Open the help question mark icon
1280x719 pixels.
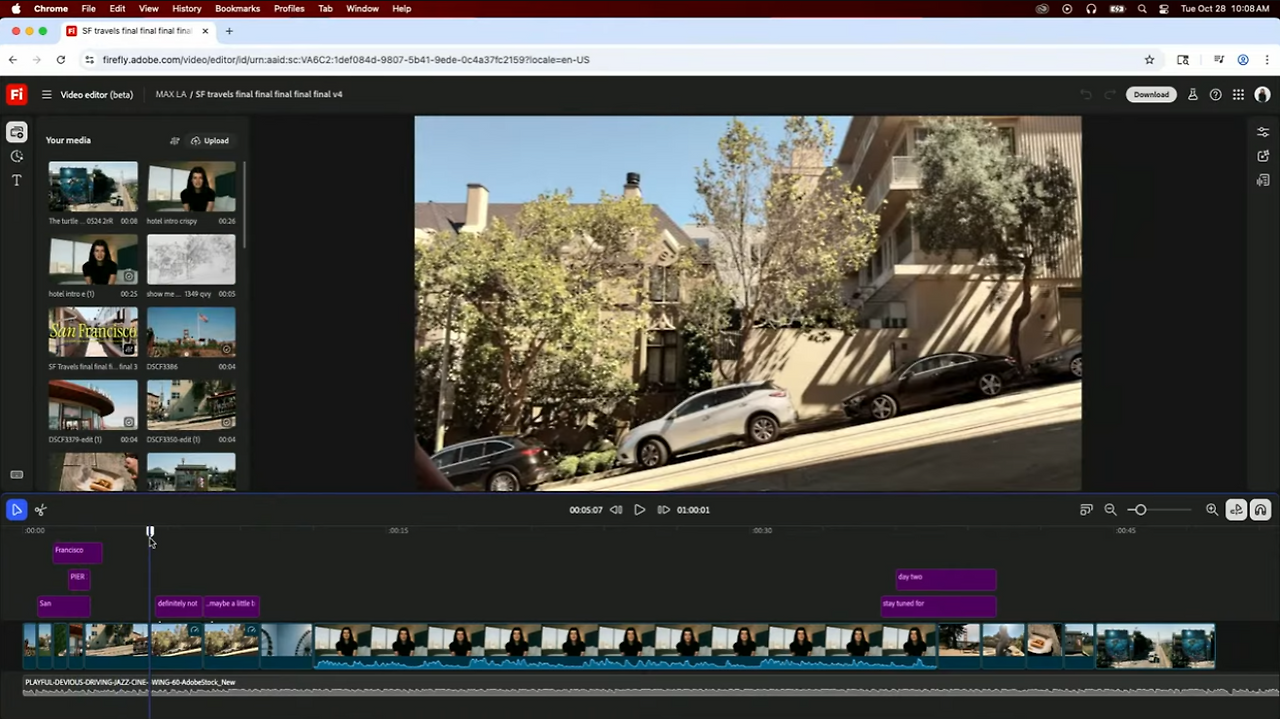click(x=1216, y=95)
